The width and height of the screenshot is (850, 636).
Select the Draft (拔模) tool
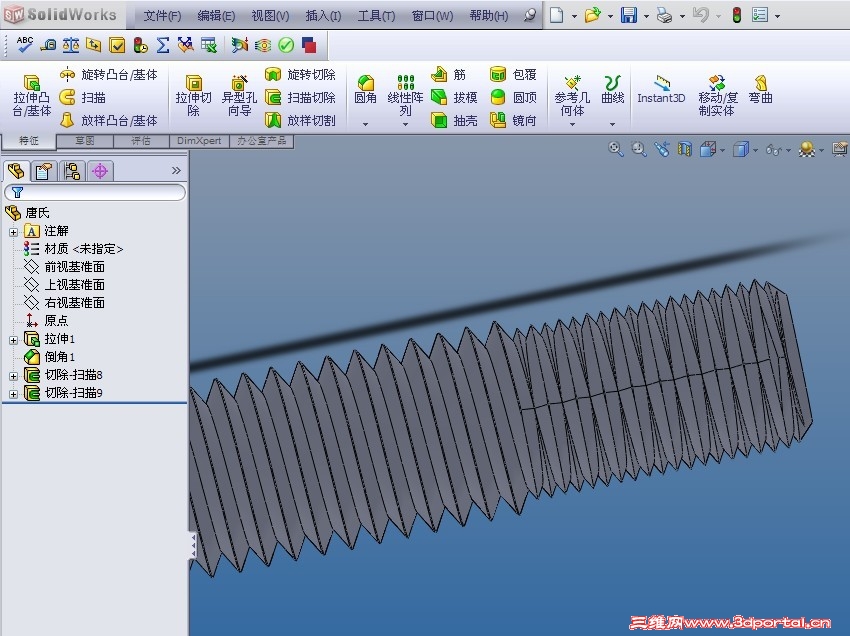454,98
